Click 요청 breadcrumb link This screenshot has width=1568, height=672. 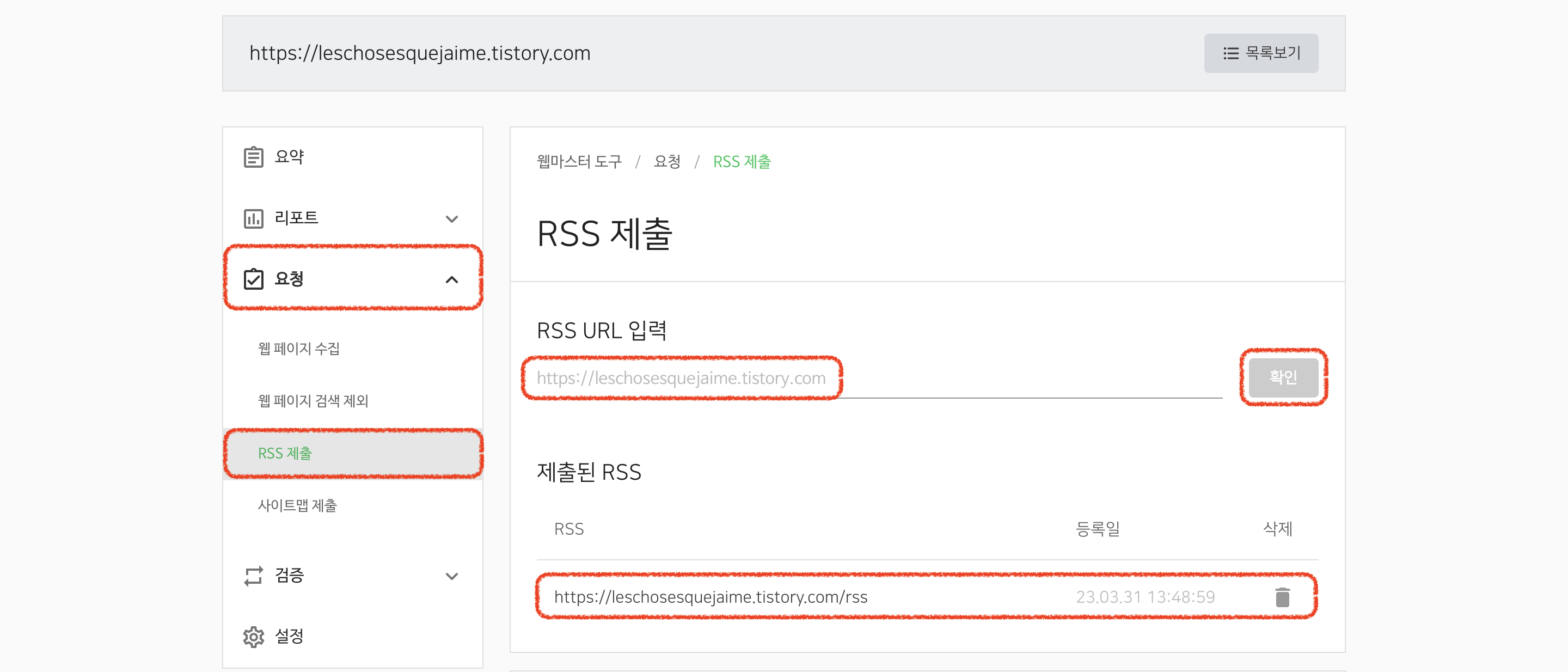[666, 162]
